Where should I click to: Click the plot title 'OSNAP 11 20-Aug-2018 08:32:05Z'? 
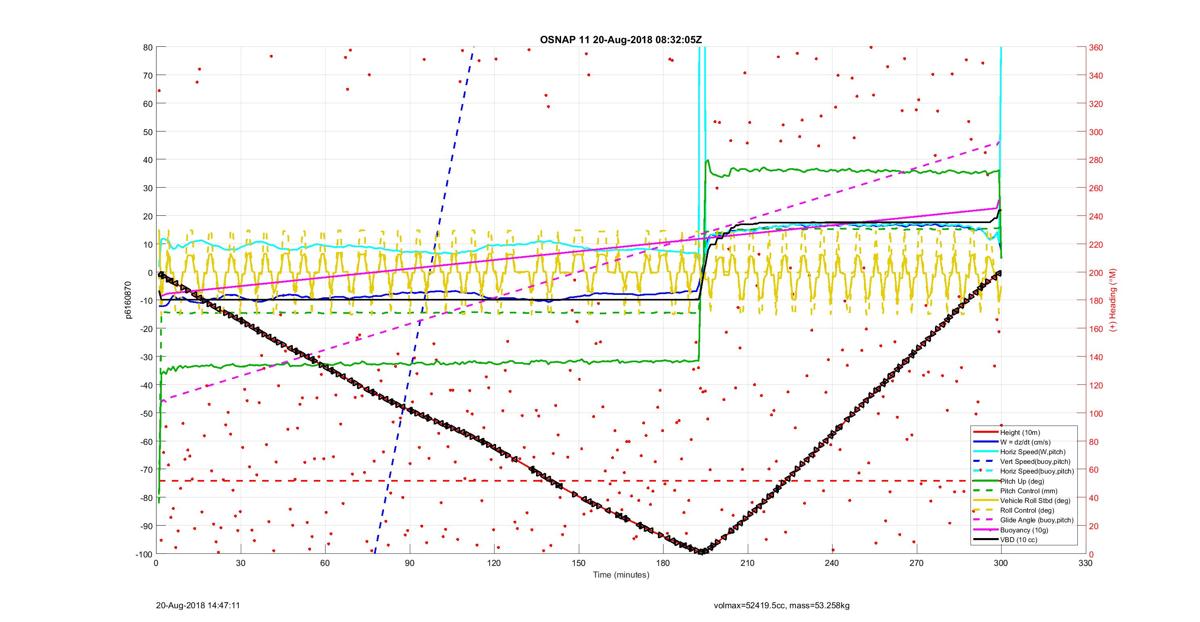click(621, 39)
